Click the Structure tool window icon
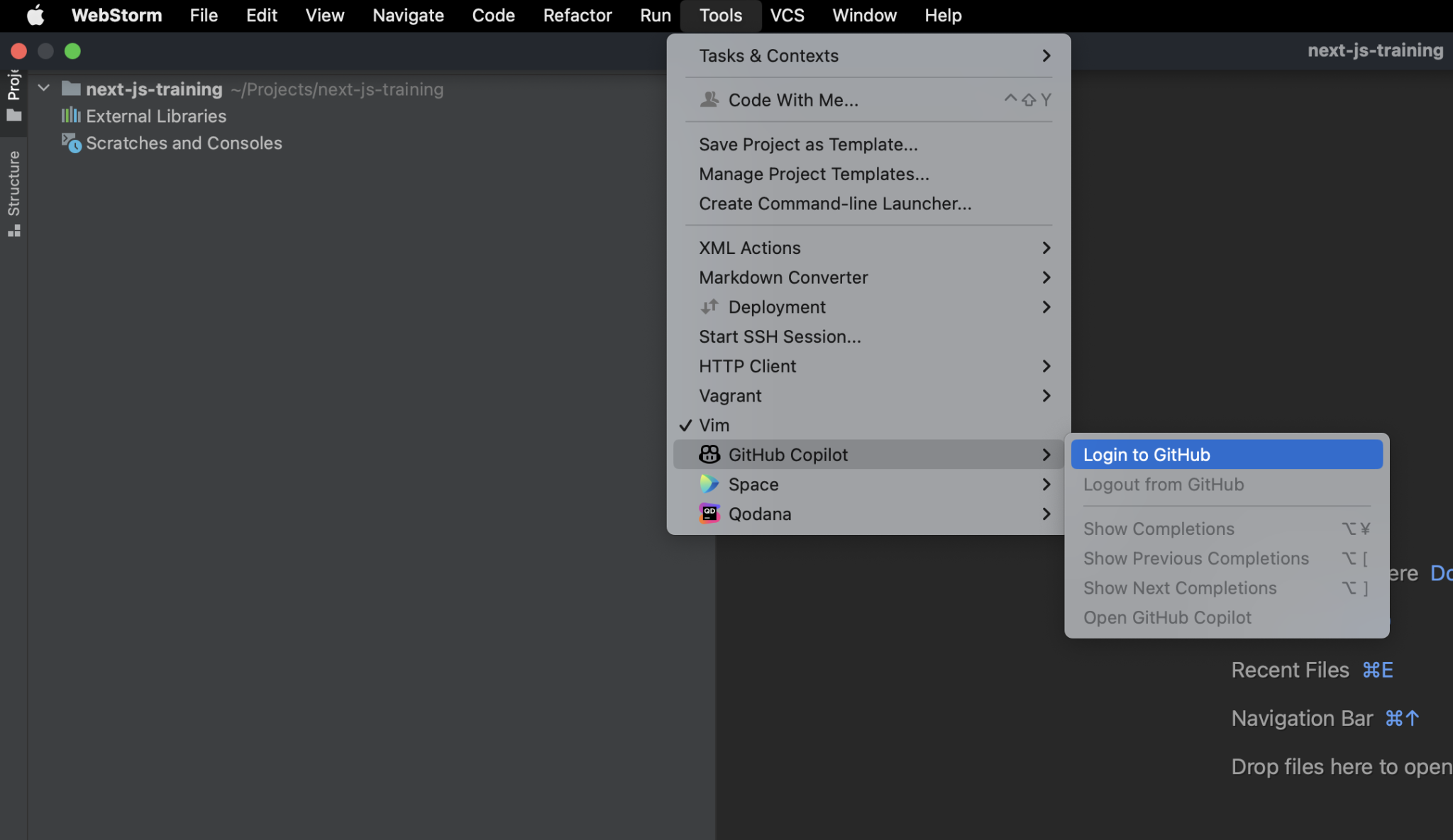Viewport: 1453px width, 840px height. tap(13, 229)
